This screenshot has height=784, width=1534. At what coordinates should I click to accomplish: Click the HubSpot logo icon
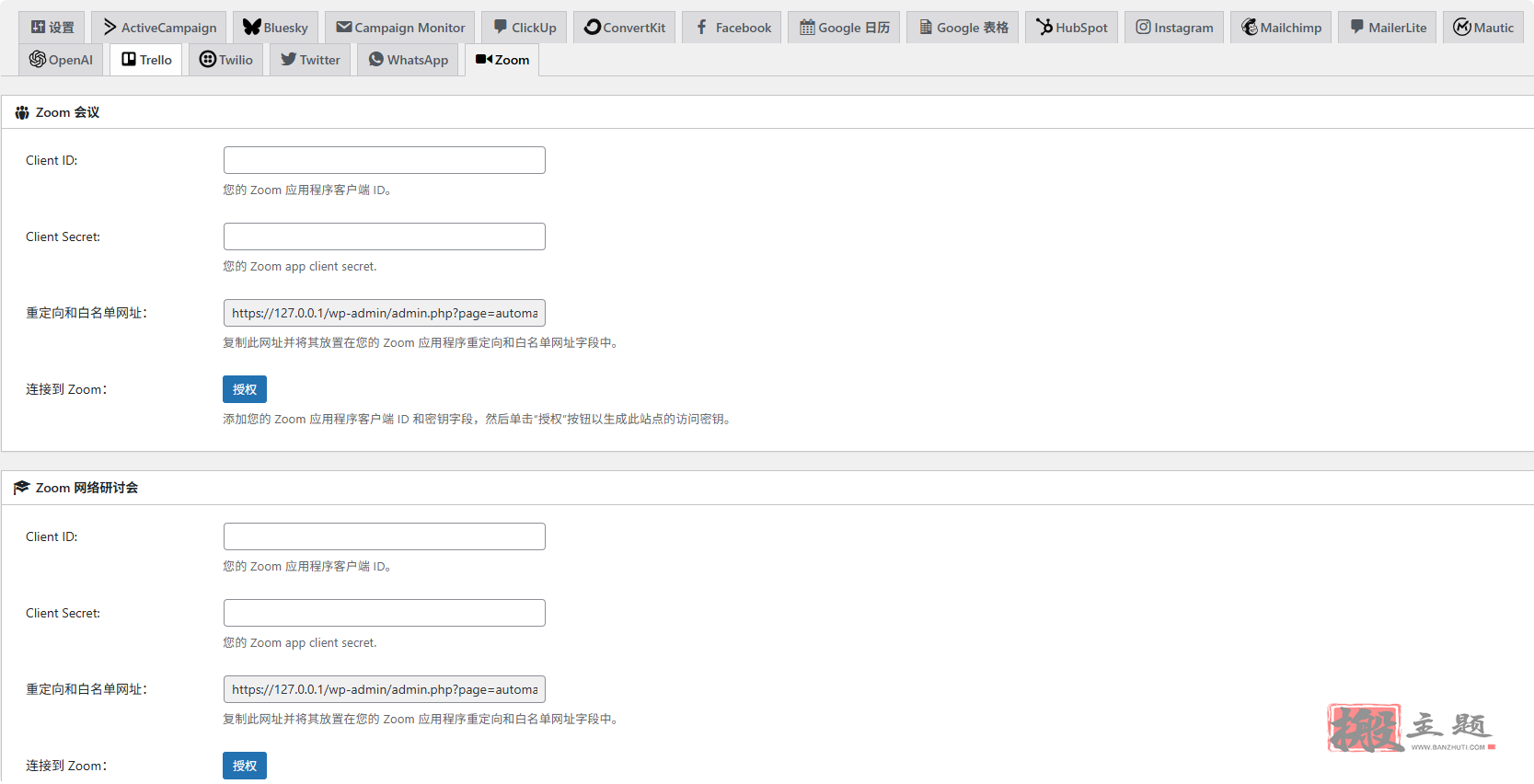(x=1044, y=28)
